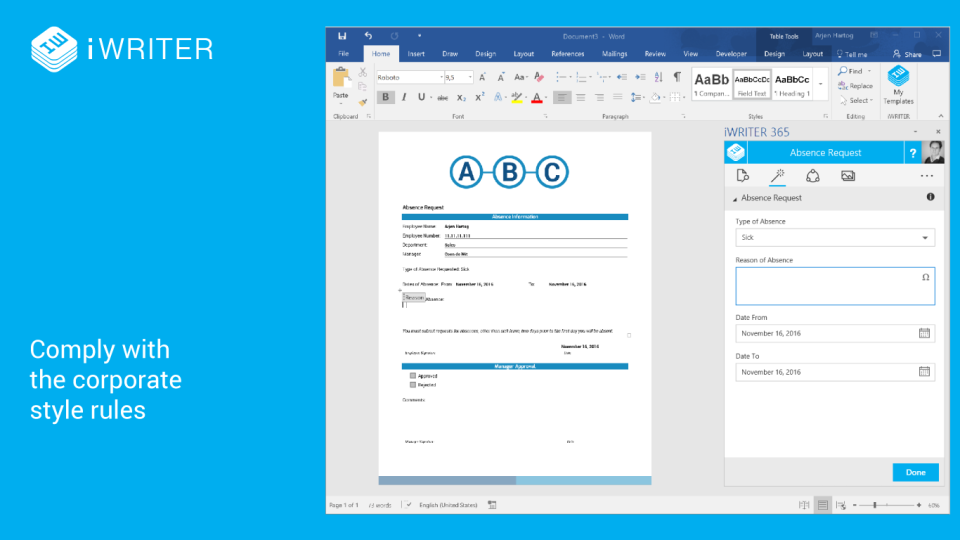This screenshot has height=540, width=960.
Task: Click the Done button
Action: pyautogui.click(x=915, y=472)
